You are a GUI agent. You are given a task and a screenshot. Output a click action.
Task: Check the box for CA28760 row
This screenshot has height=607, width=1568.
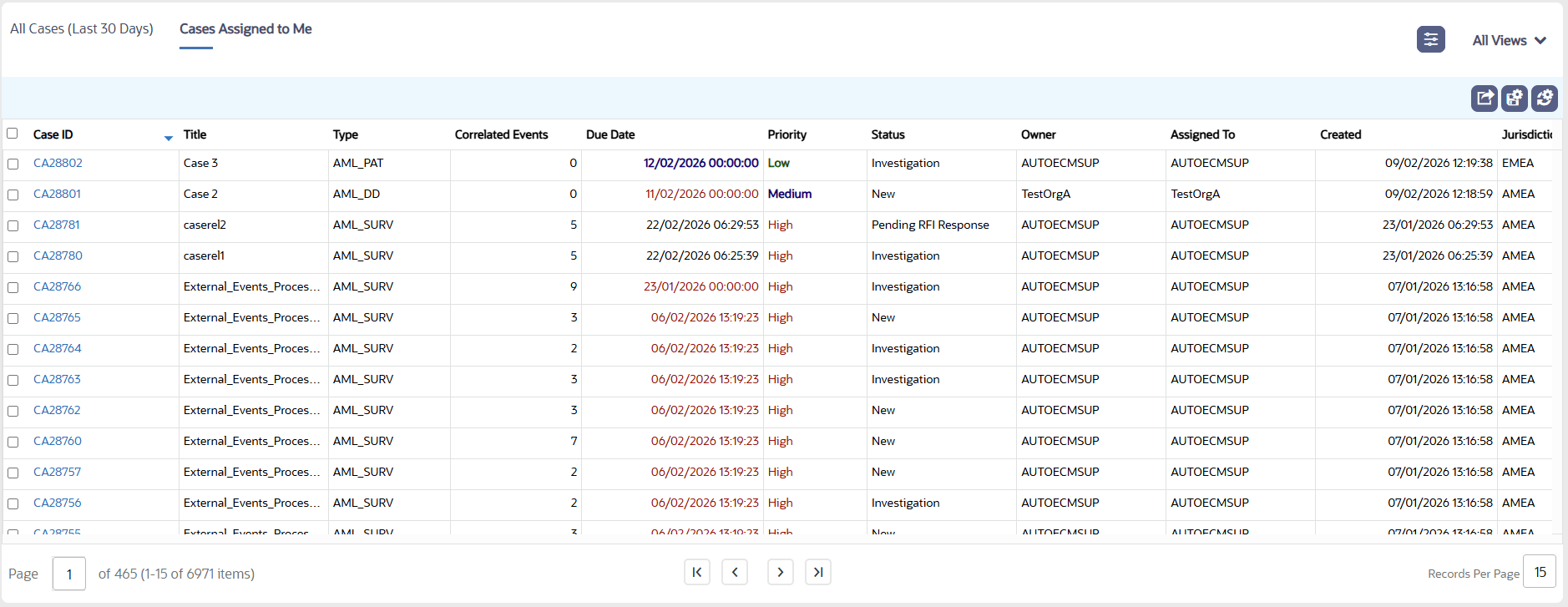(x=13, y=442)
